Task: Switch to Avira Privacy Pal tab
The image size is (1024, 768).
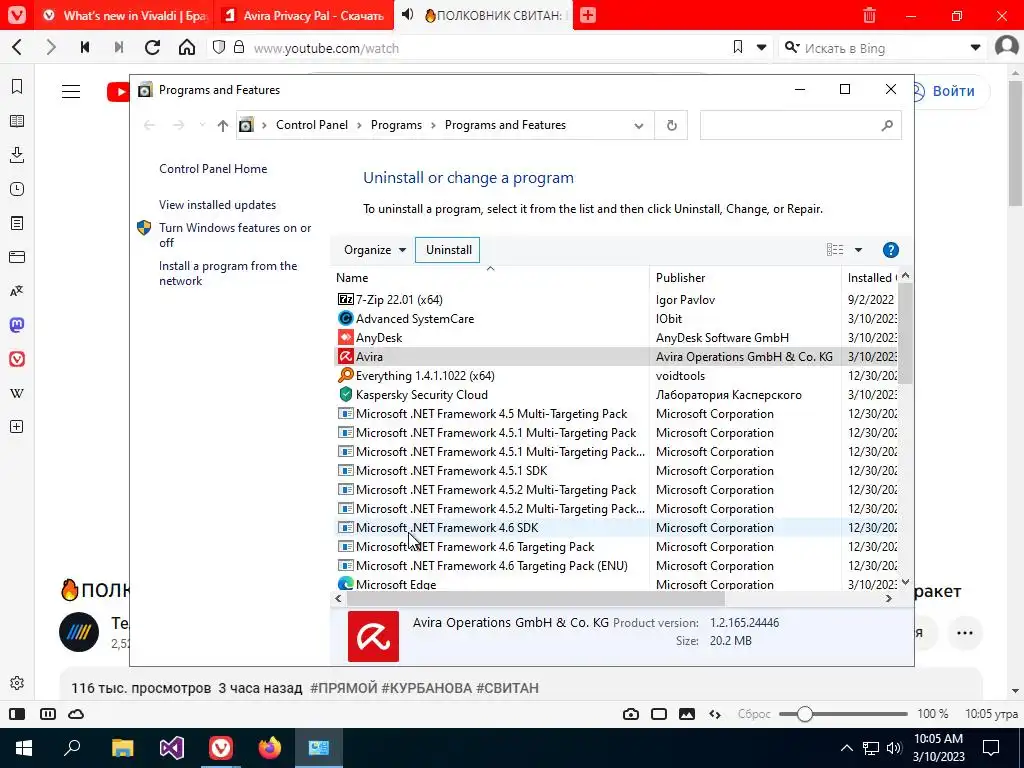Action: tap(303, 15)
